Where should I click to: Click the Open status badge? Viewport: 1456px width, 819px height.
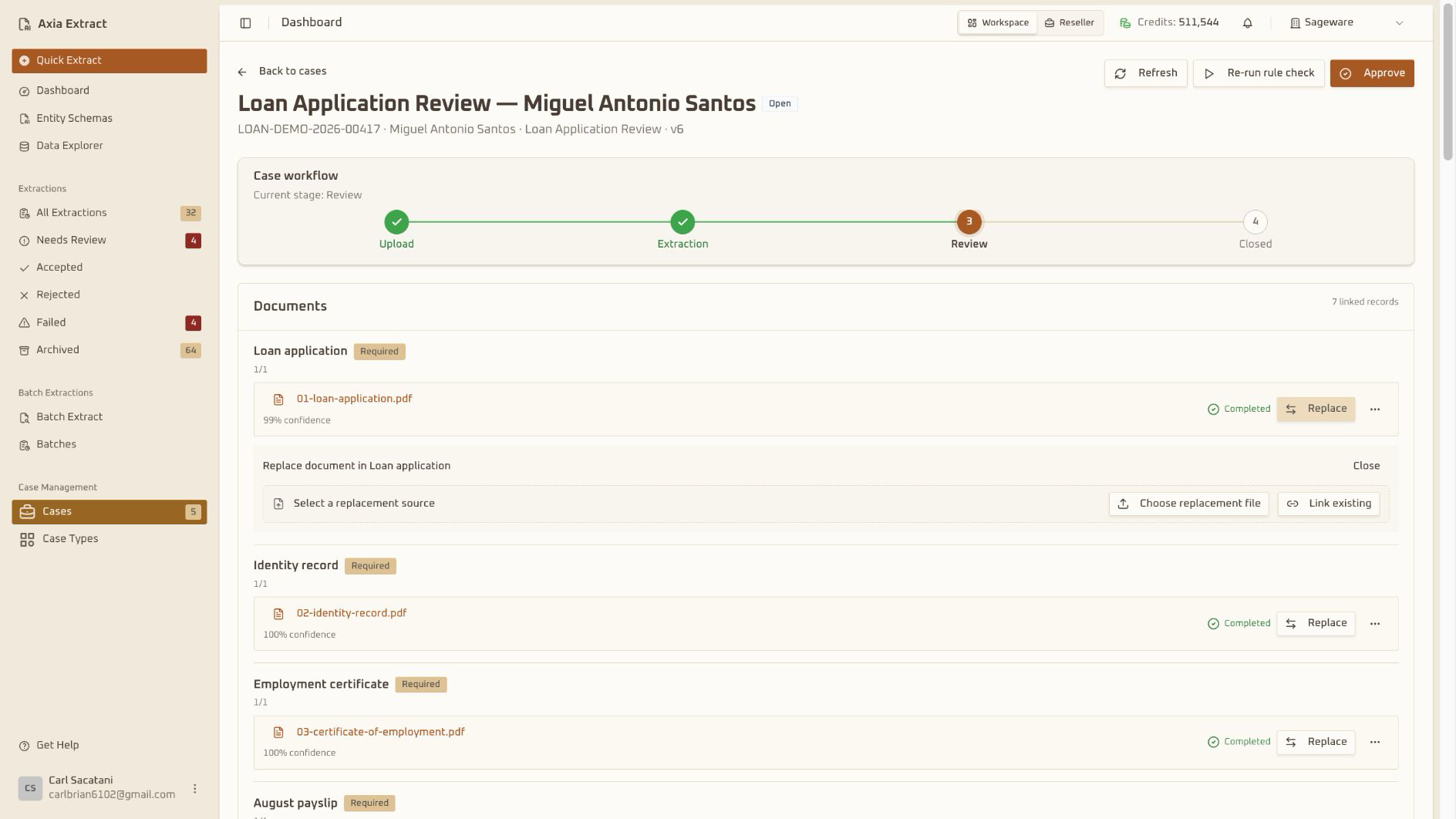[x=780, y=104]
